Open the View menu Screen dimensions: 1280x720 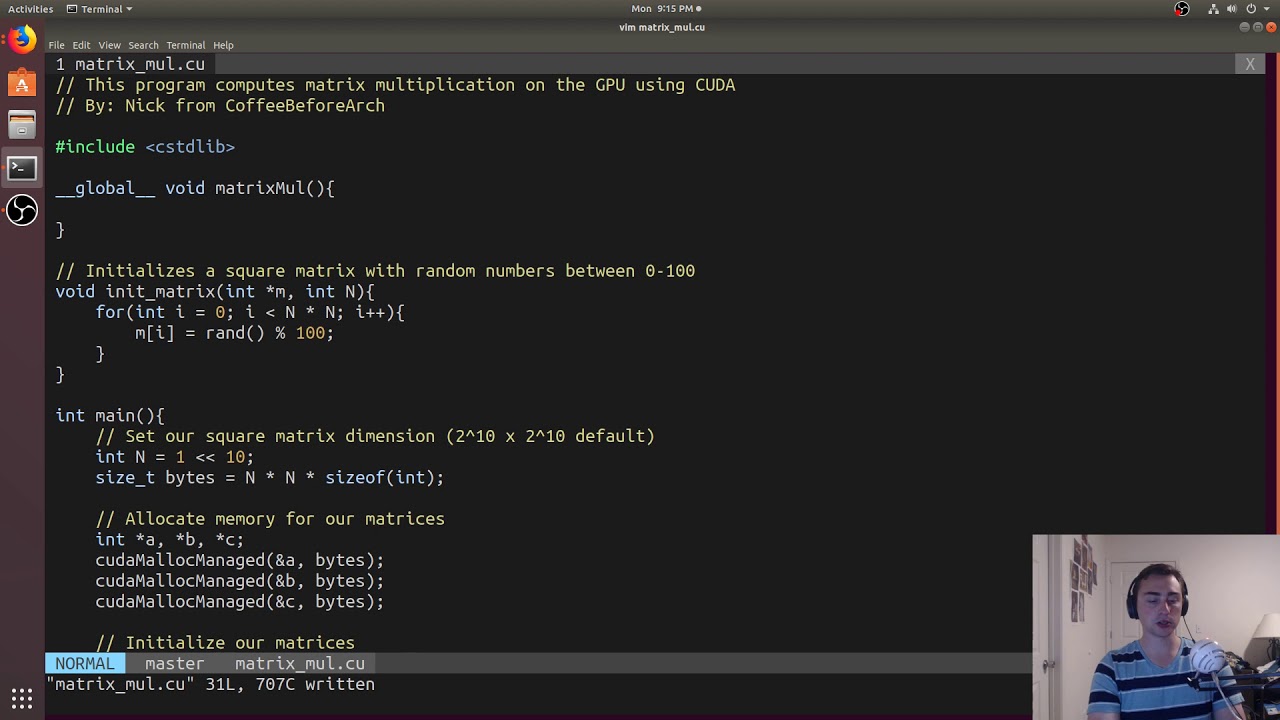point(109,45)
